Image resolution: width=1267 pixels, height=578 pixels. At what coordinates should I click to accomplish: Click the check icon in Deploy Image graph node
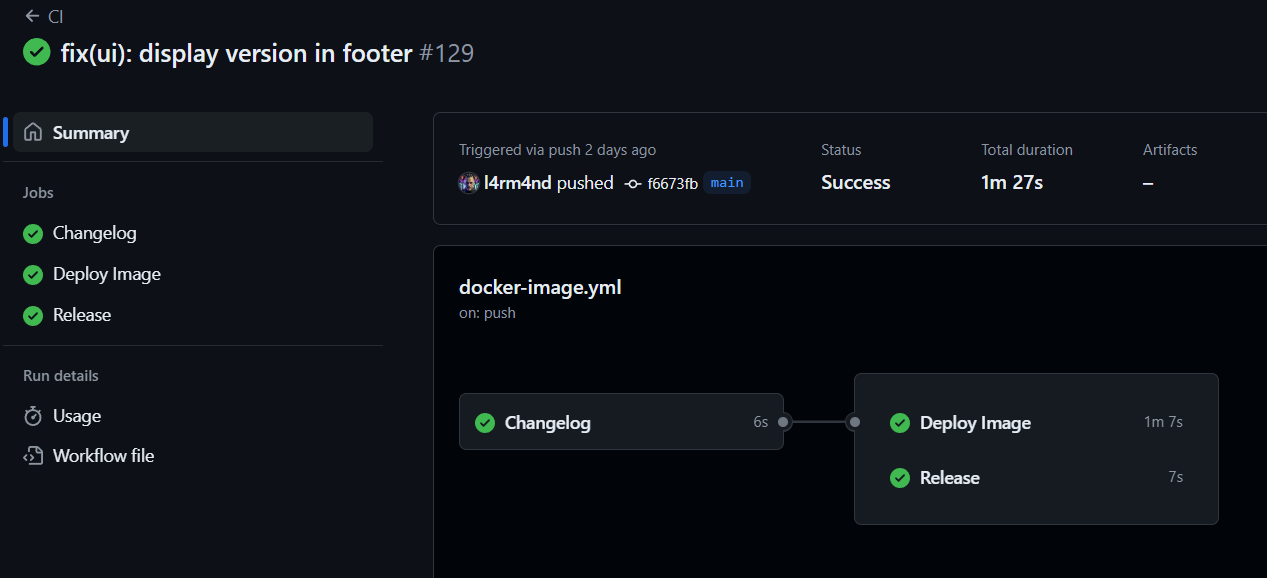(899, 423)
